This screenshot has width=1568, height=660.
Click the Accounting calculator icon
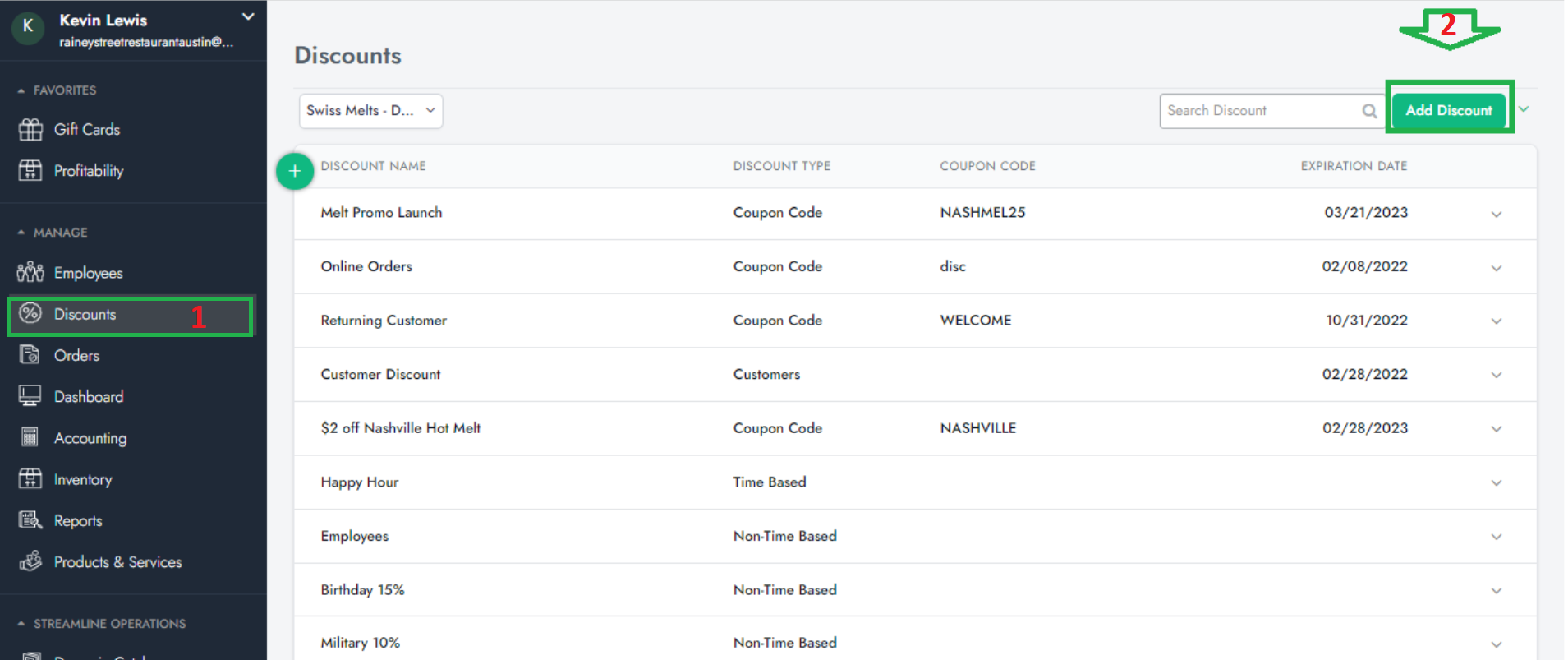pyautogui.click(x=30, y=437)
